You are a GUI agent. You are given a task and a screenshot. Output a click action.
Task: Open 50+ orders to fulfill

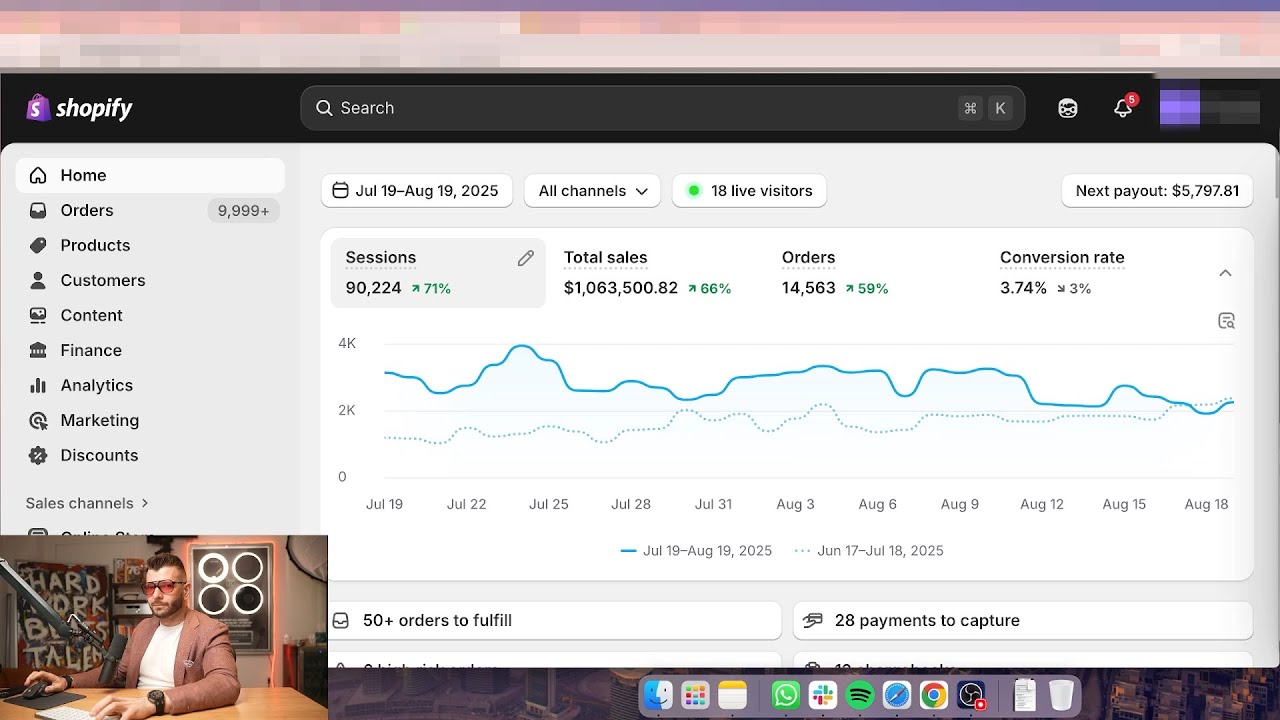click(551, 620)
